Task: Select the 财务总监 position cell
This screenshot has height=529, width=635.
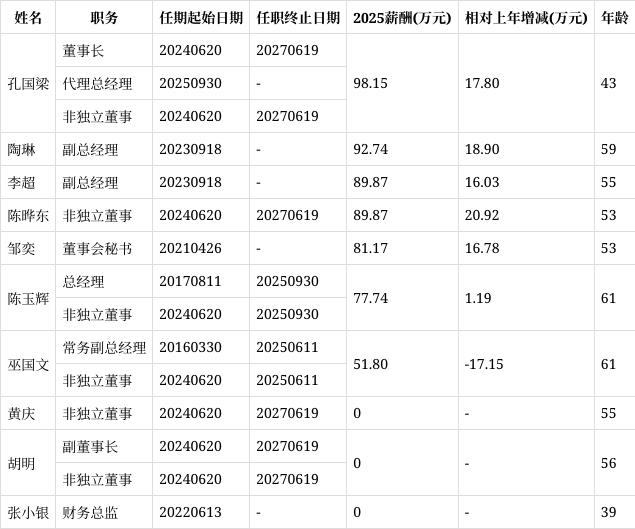Action: point(104,512)
